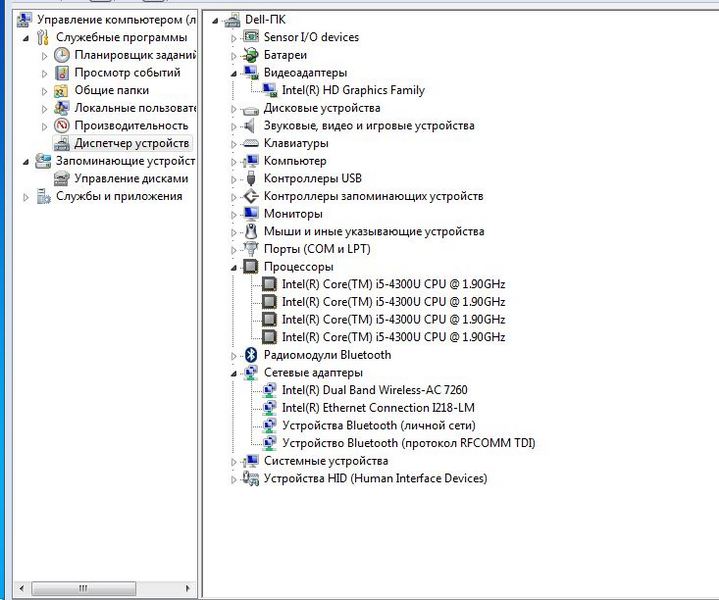Click the Звуковые устройства speaker icon
Screen dimensions: 719x600
(x=251, y=126)
